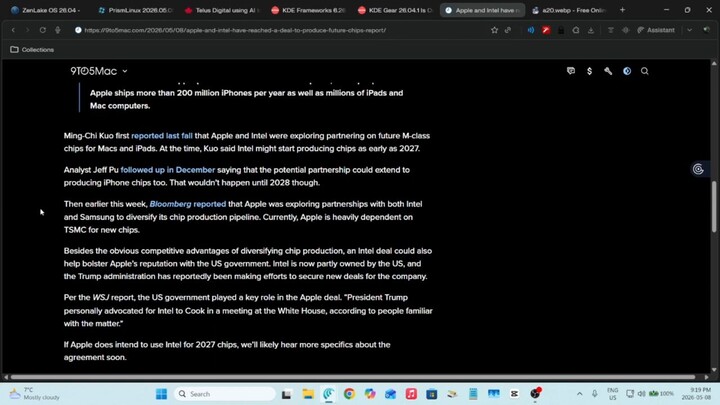
Task: Open the clock showing 9:19 PM
Action: pyautogui.click(x=696, y=394)
